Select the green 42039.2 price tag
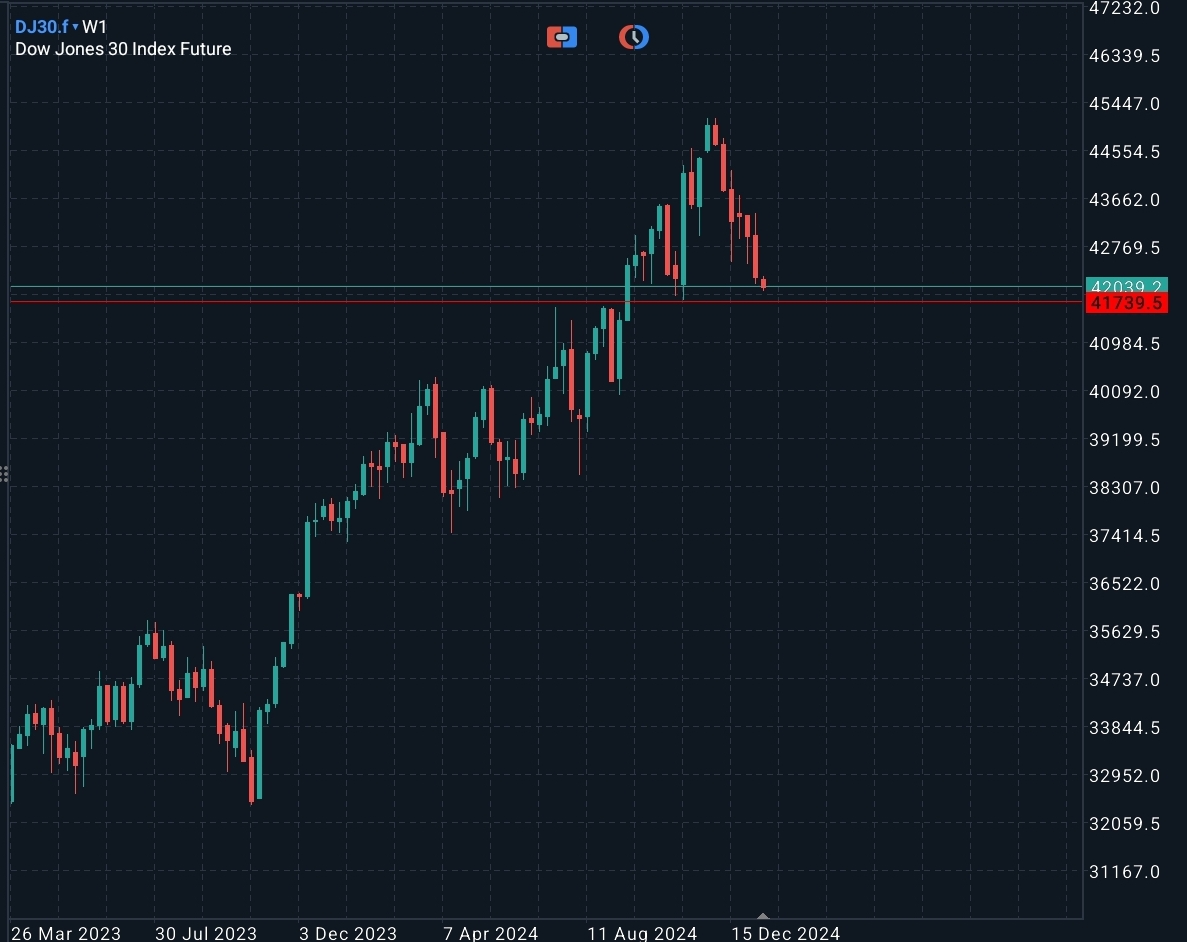The height and width of the screenshot is (942, 1187). (x=1126, y=285)
